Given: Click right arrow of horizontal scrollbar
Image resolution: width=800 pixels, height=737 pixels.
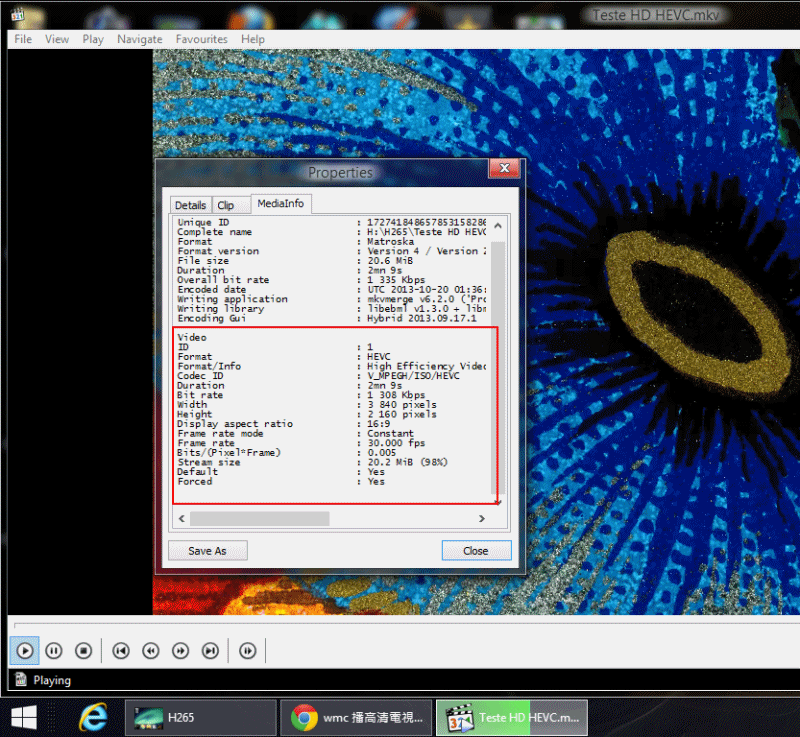Looking at the screenshot, I should point(481,519).
